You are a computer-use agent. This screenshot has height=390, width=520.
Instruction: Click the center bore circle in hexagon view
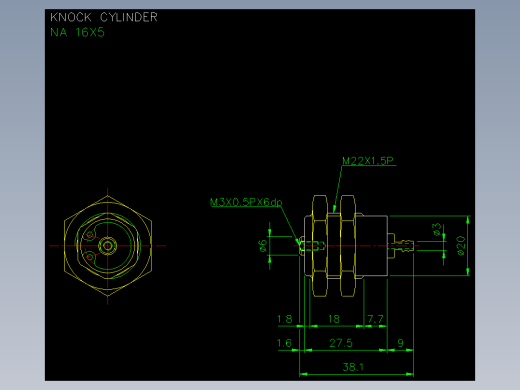click(x=107, y=246)
